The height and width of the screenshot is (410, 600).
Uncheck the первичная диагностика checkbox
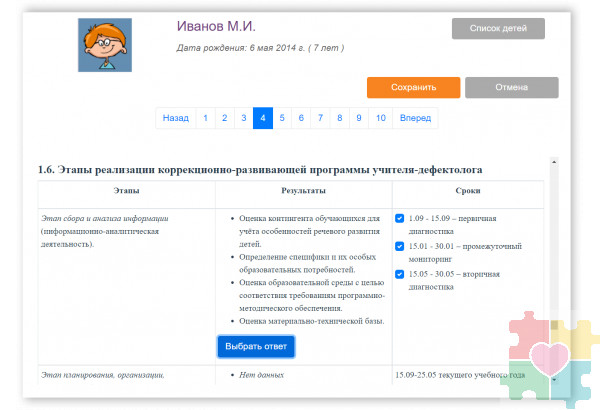click(400, 217)
